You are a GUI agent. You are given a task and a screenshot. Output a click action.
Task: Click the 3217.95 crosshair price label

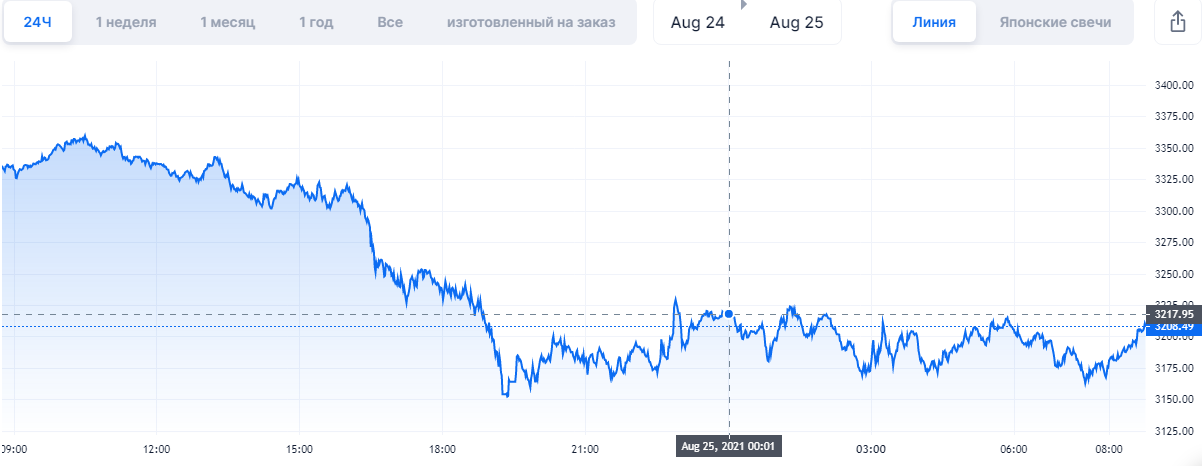click(1172, 314)
